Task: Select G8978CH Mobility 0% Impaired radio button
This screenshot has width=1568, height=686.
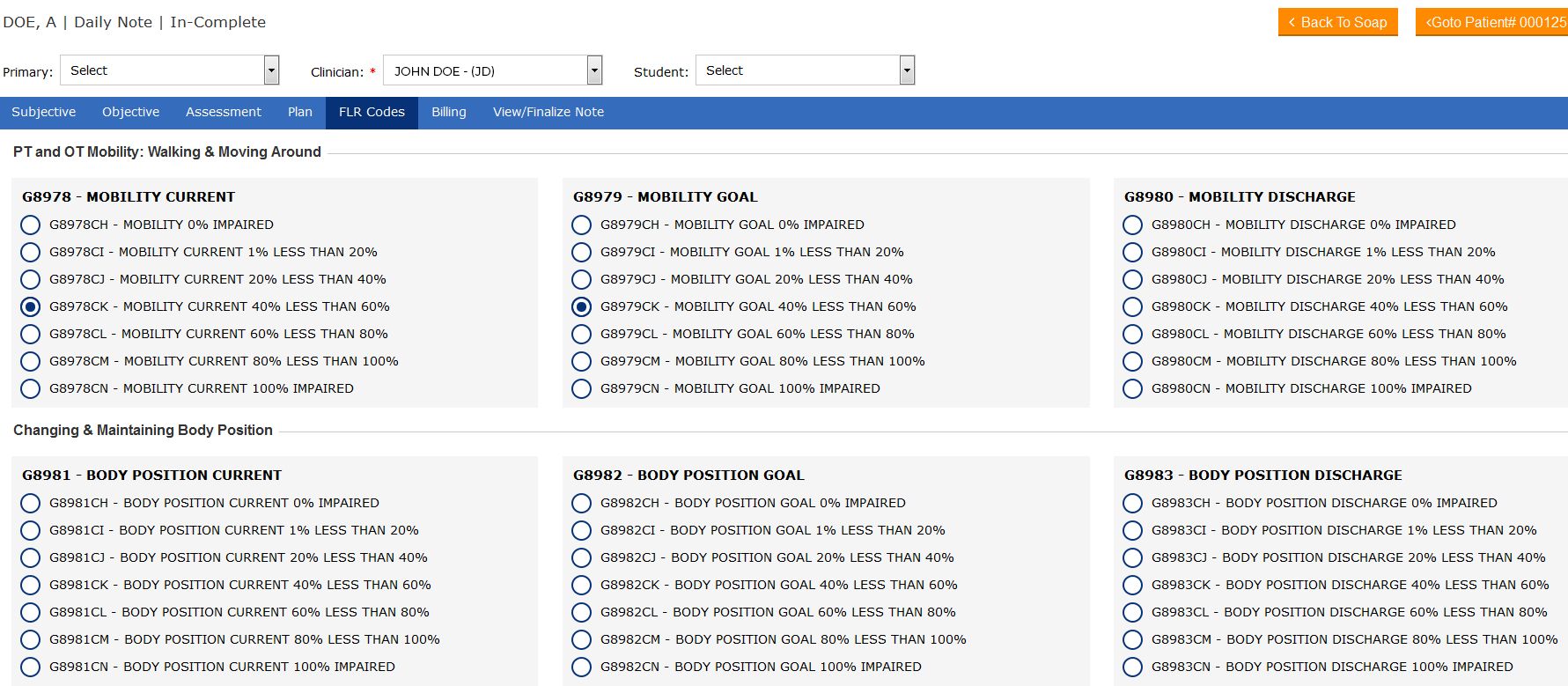Action: click(x=31, y=225)
